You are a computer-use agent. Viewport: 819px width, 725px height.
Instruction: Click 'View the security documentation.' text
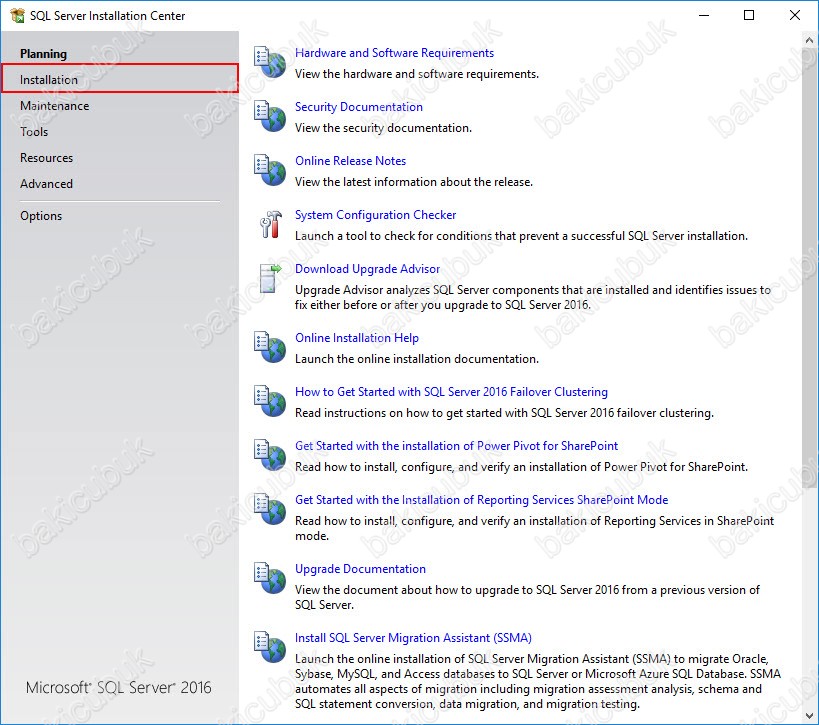(x=383, y=128)
